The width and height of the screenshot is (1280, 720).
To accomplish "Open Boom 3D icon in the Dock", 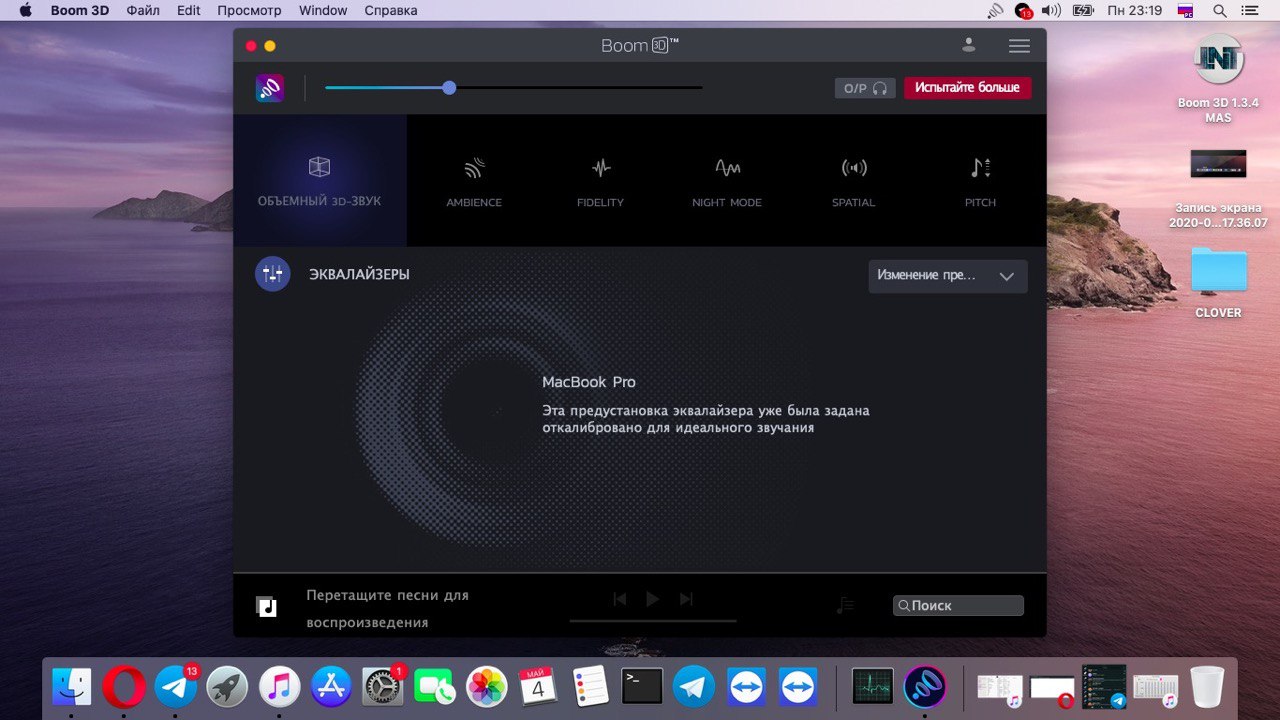I will coord(925,687).
